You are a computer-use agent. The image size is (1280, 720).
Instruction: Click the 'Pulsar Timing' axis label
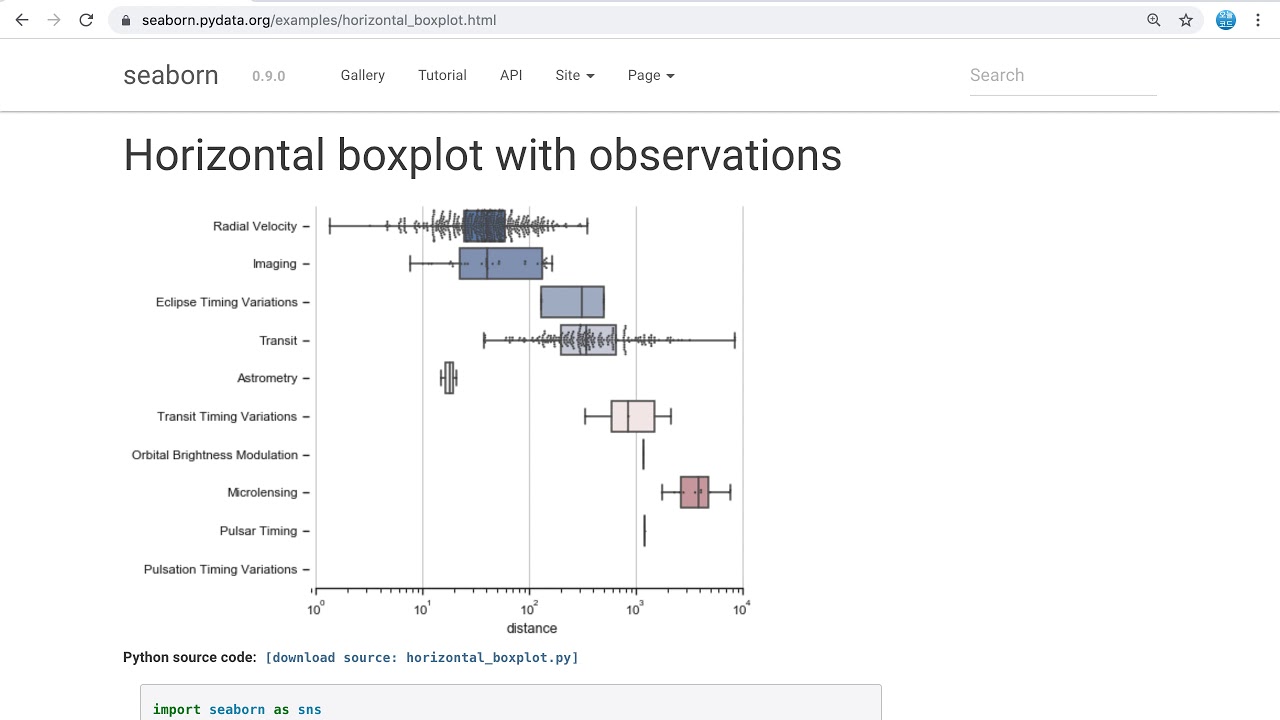pos(258,531)
